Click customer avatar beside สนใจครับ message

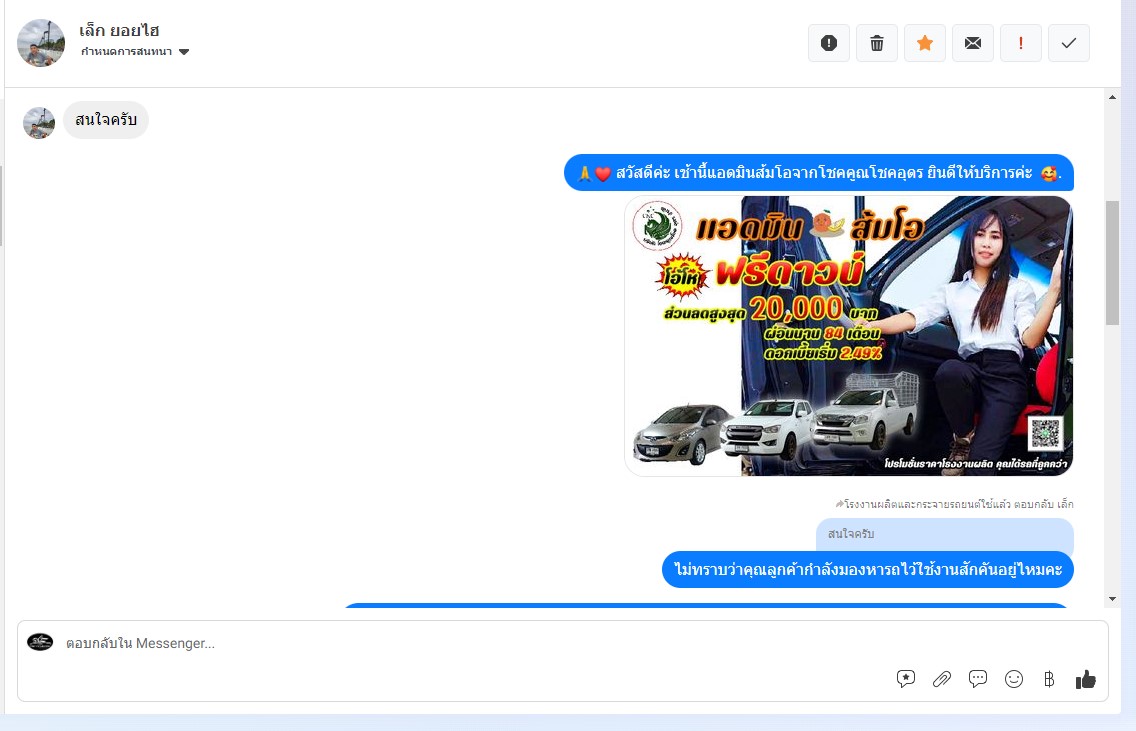(39, 123)
